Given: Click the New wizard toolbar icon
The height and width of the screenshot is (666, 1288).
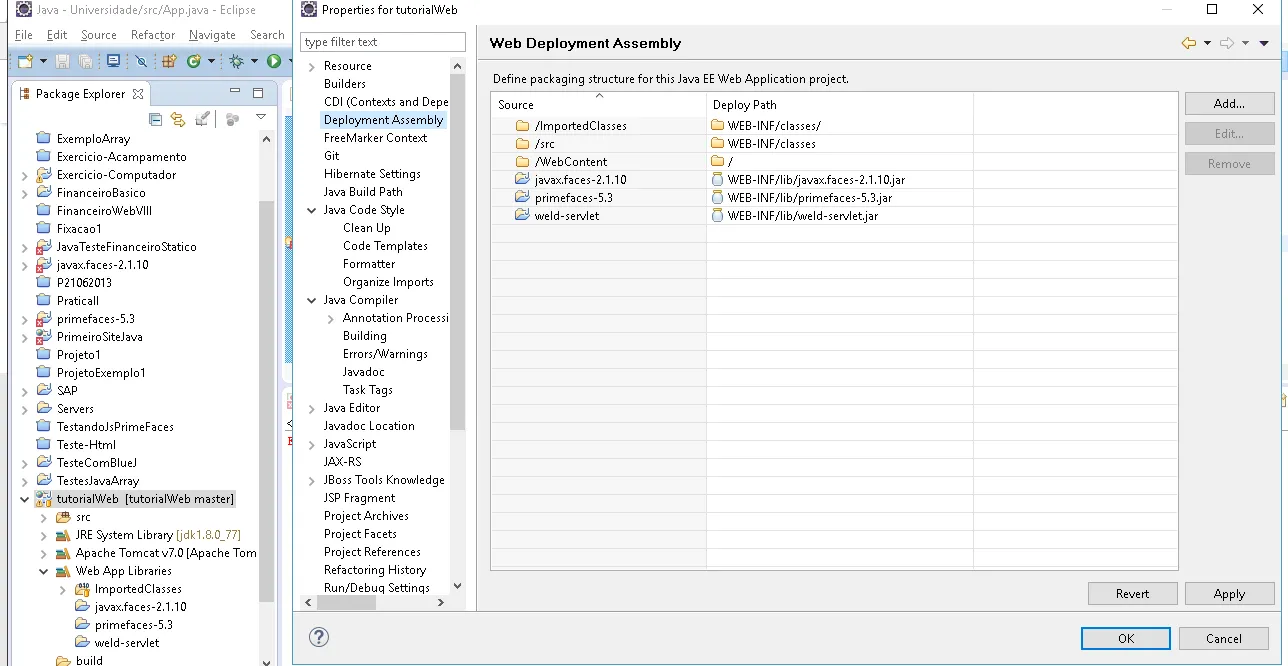Looking at the screenshot, I should click(x=25, y=62).
